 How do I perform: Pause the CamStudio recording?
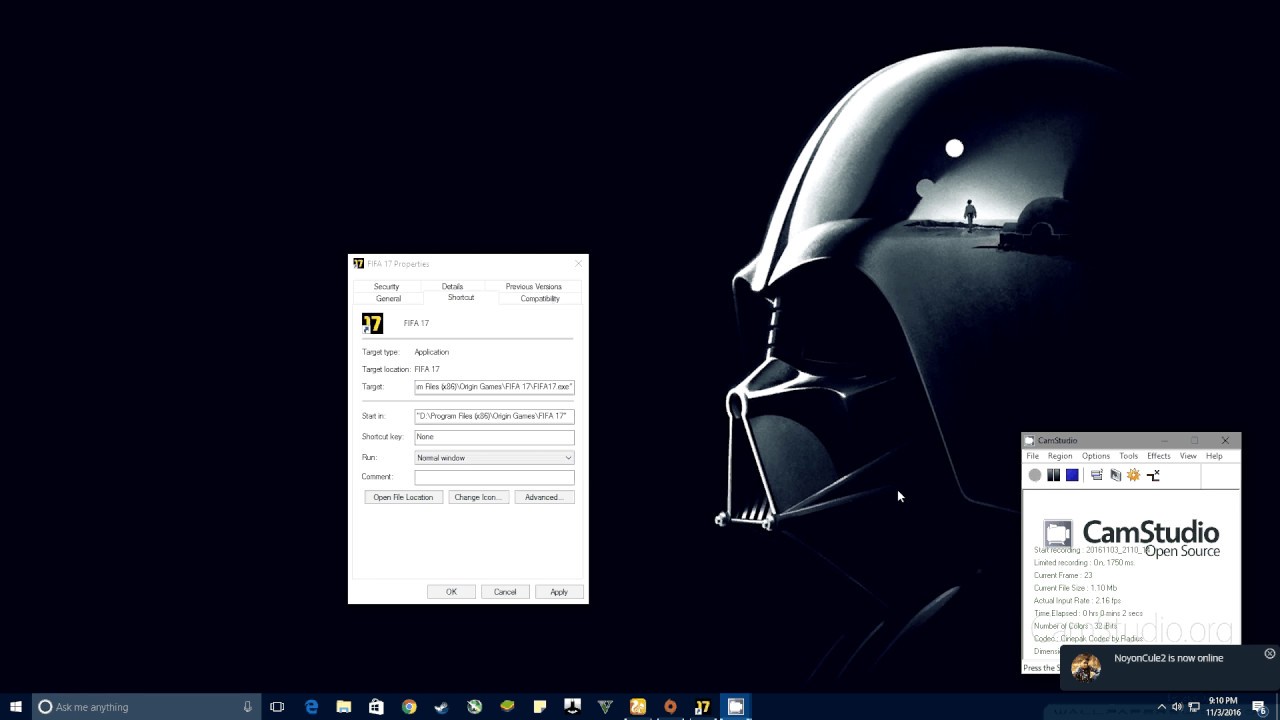(1053, 475)
